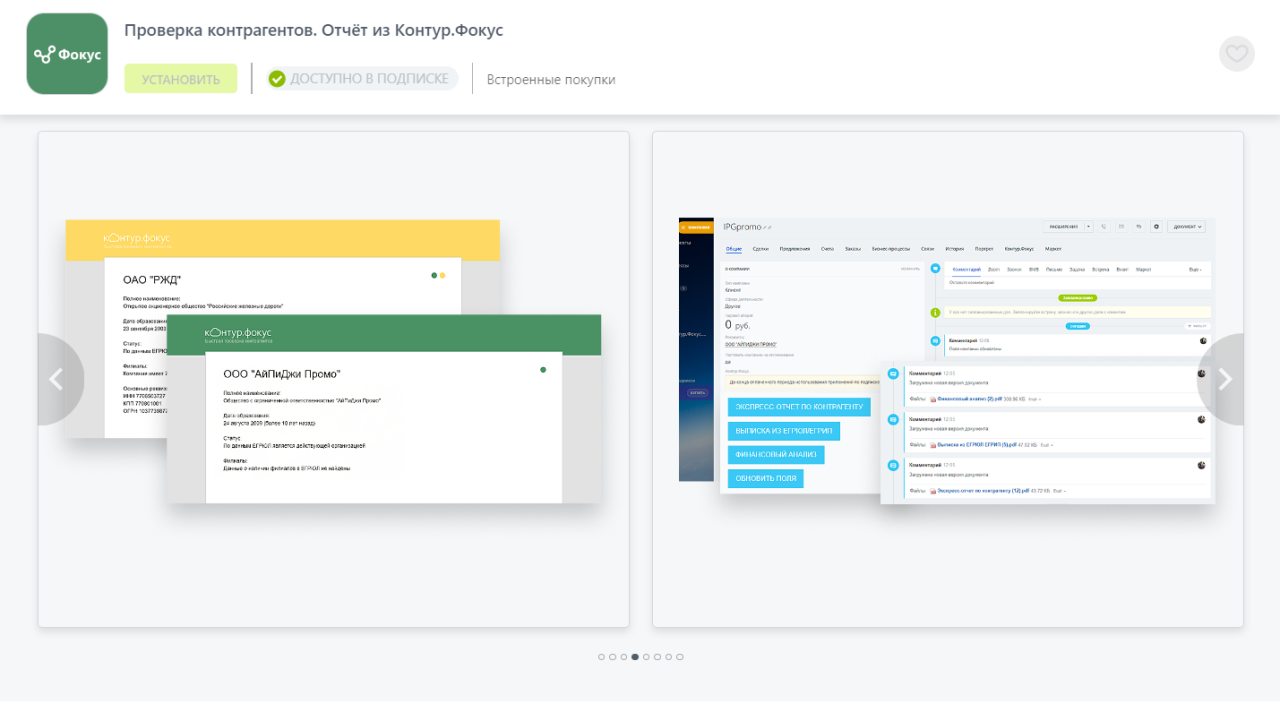Image resolution: width=1280 pixels, height=721 pixels.
Task: Open the IPGpromo CRM card screenshot thumbnail
Action: (x=948, y=379)
